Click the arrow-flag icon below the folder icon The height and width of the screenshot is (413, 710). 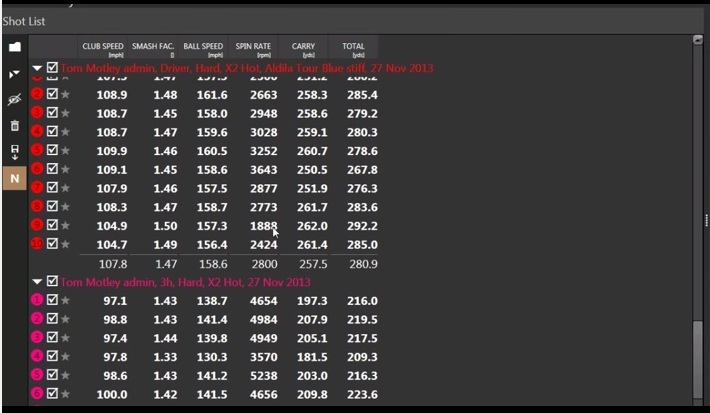(14, 74)
